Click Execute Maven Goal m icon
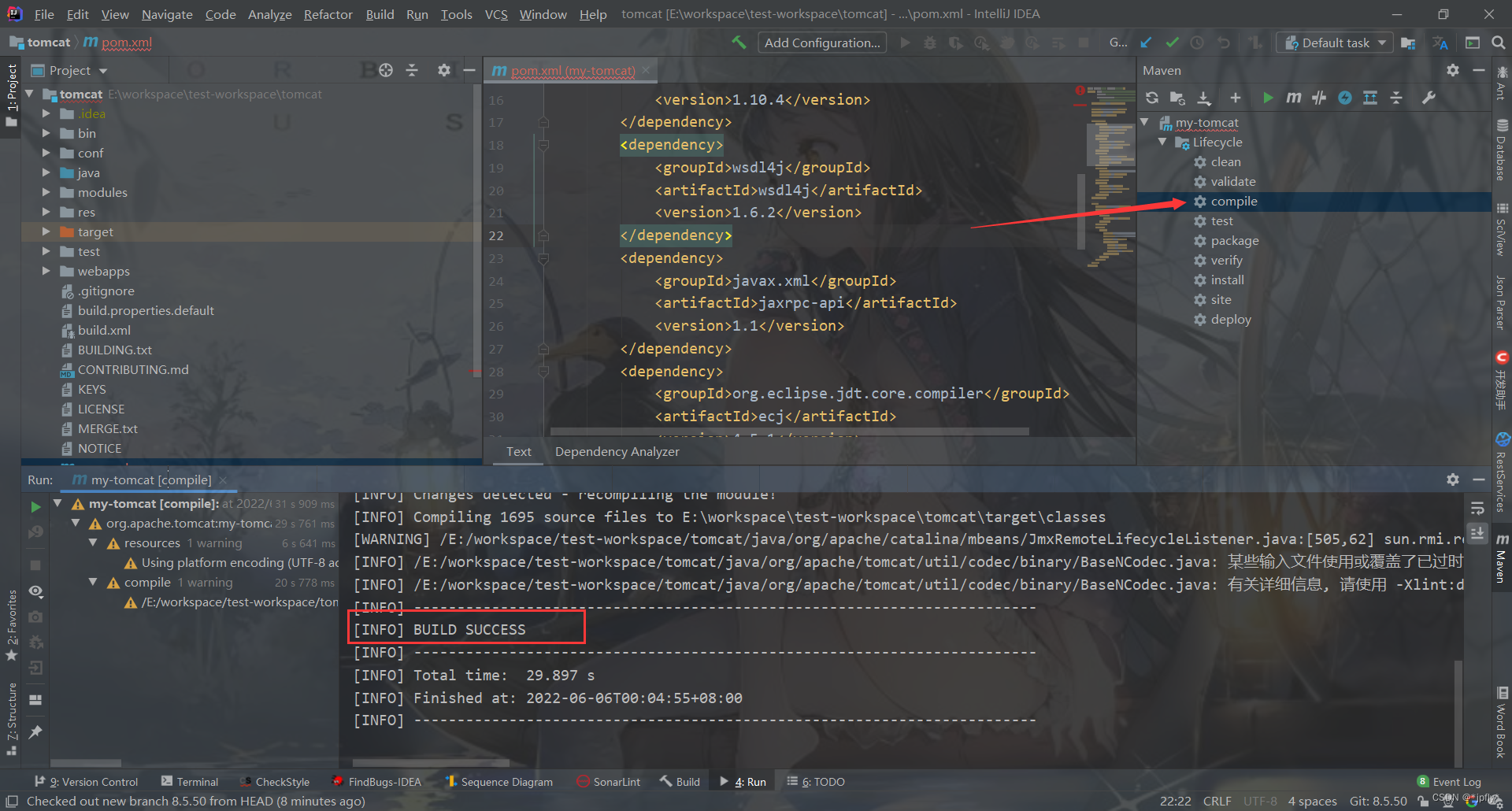Viewport: 1512px width, 811px height. 1293,98
